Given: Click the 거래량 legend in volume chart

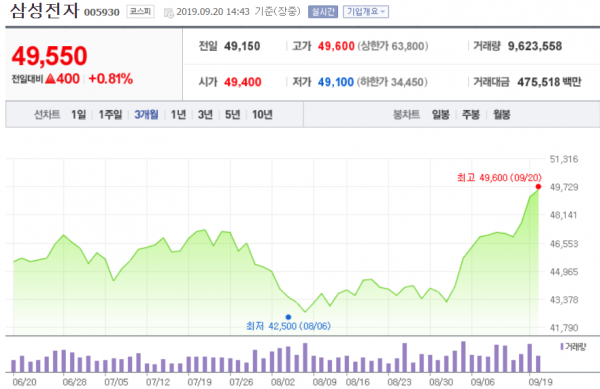Looking at the screenshot, I should 573,347.
